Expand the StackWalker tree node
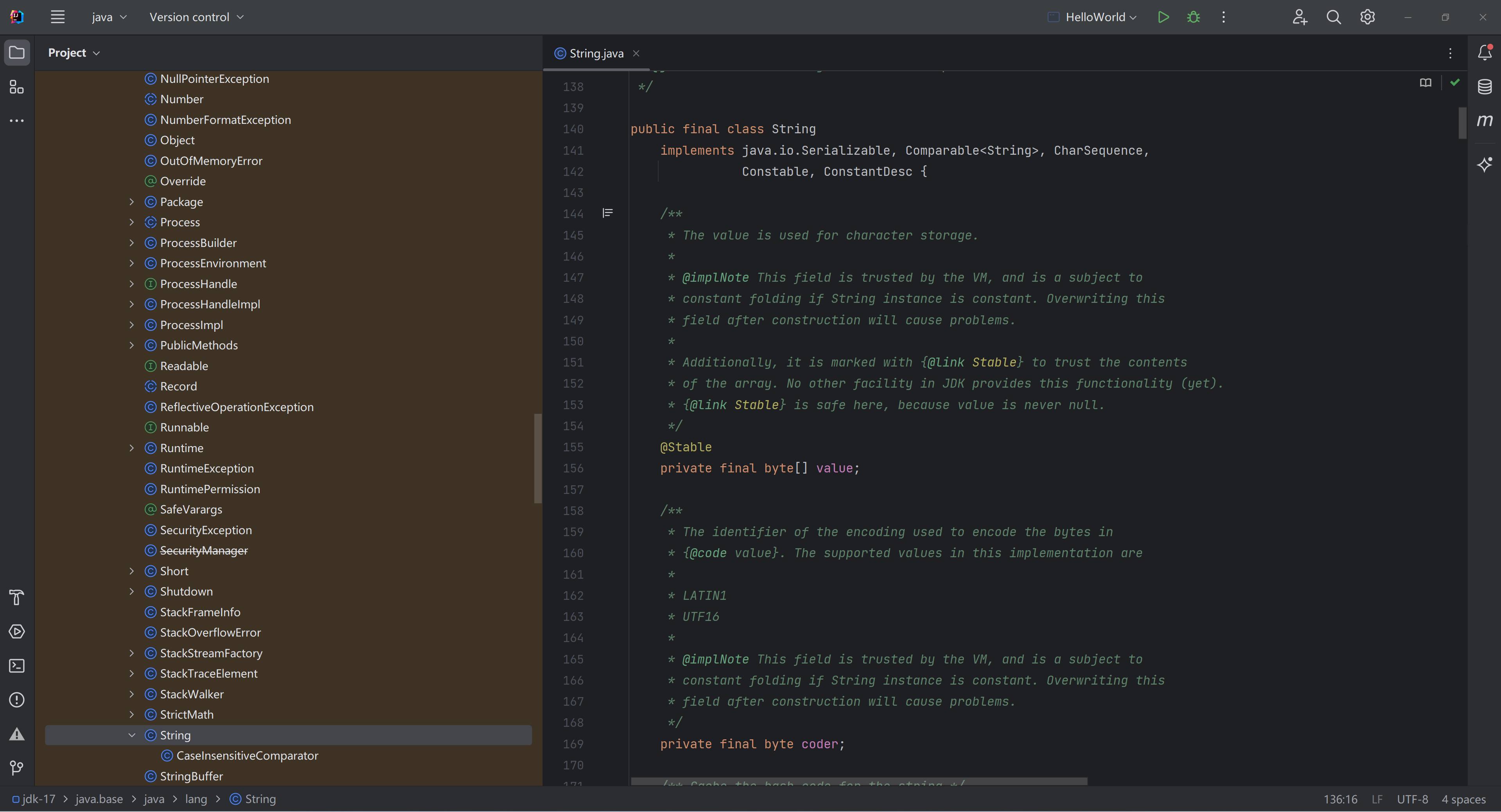The height and width of the screenshot is (812, 1501). pos(132,694)
